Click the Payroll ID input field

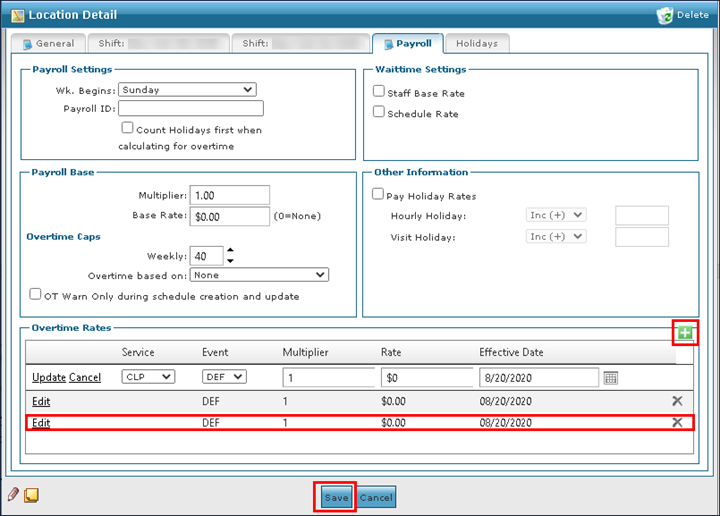190,108
